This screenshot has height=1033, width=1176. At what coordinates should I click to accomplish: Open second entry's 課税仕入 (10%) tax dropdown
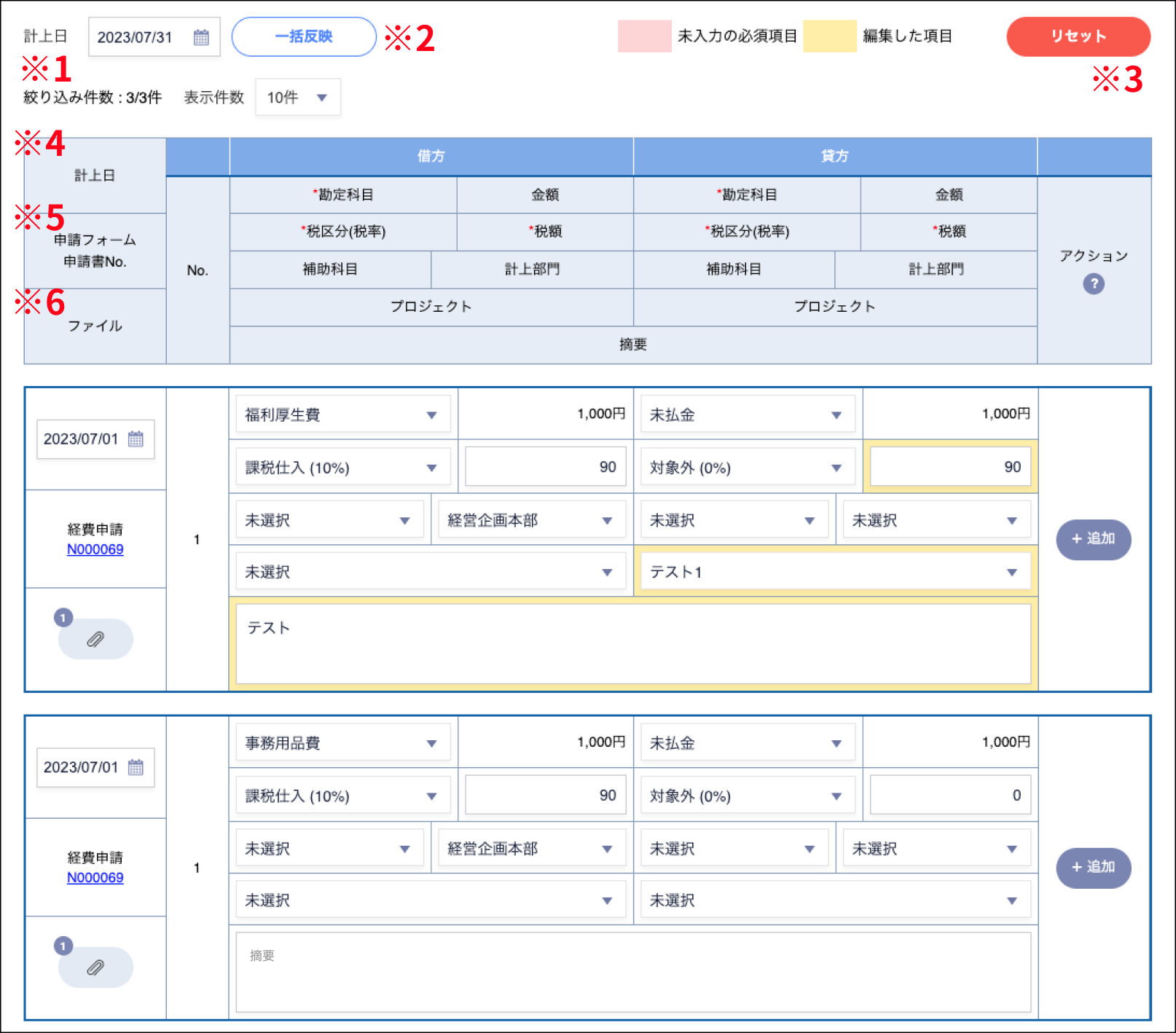click(x=342, y=796)
